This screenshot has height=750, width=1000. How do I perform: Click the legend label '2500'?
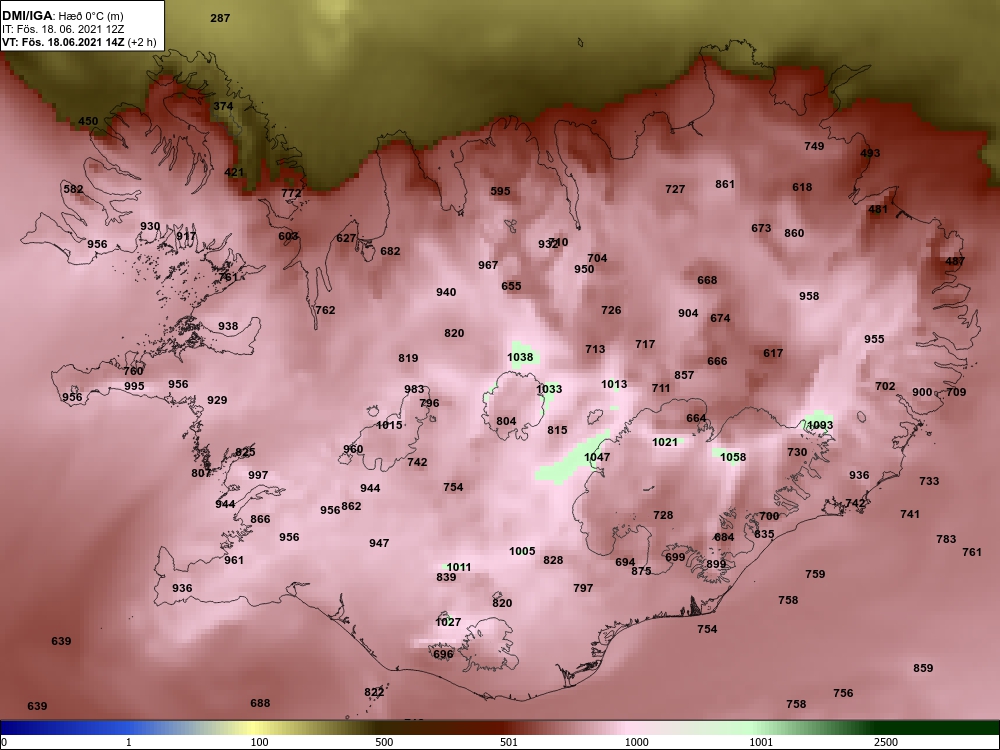(886, 742)
